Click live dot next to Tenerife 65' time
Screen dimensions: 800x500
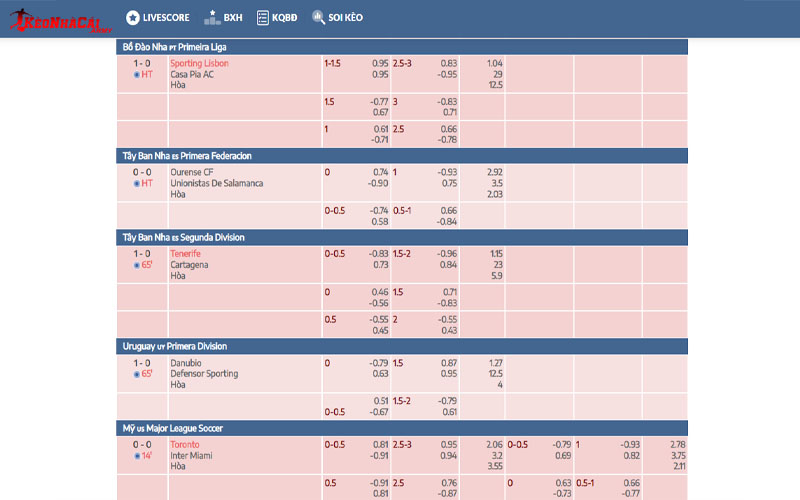[x=136, y=265]
